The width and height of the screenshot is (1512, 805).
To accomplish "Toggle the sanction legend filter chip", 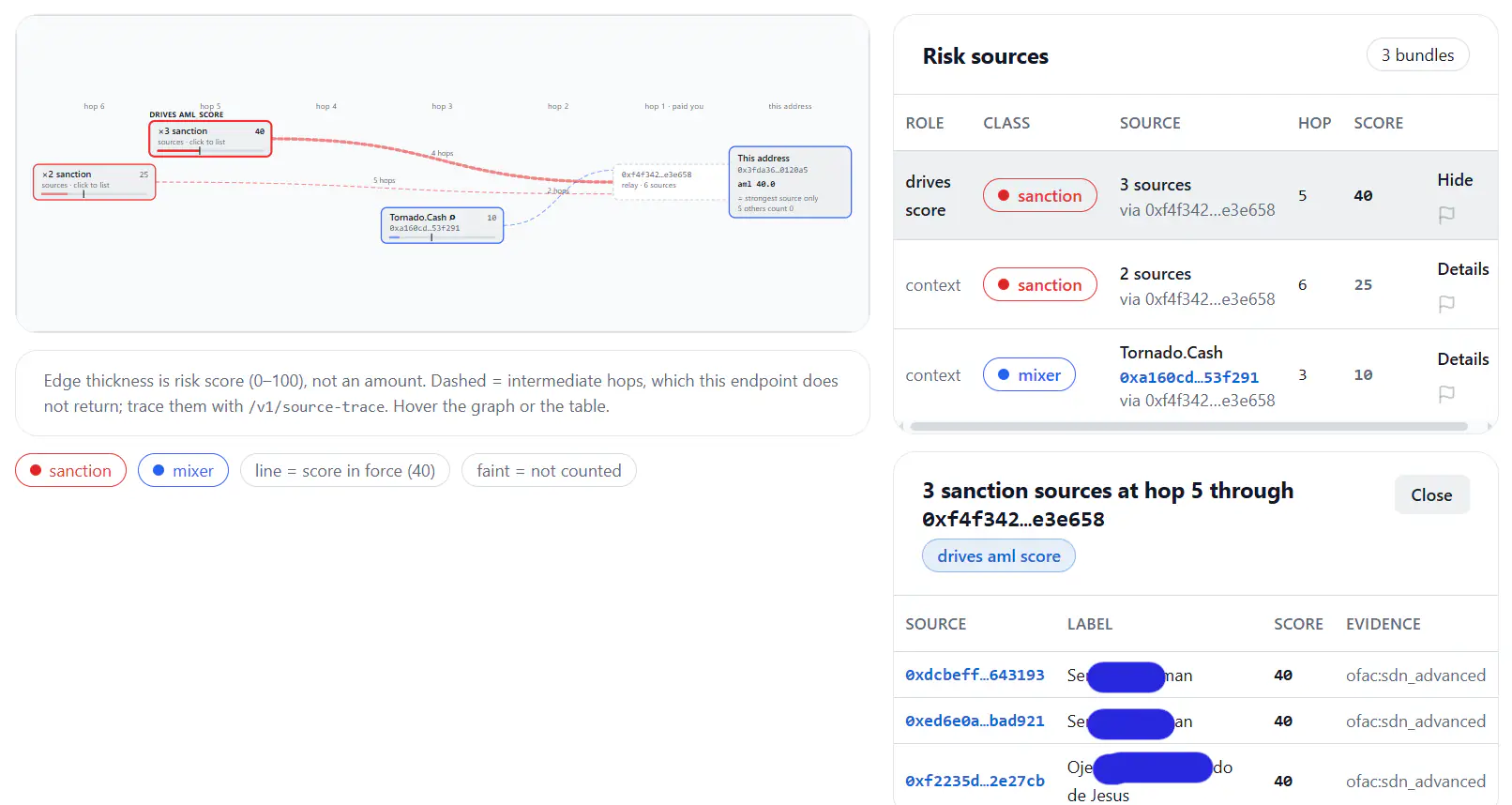I will [70, 470].
